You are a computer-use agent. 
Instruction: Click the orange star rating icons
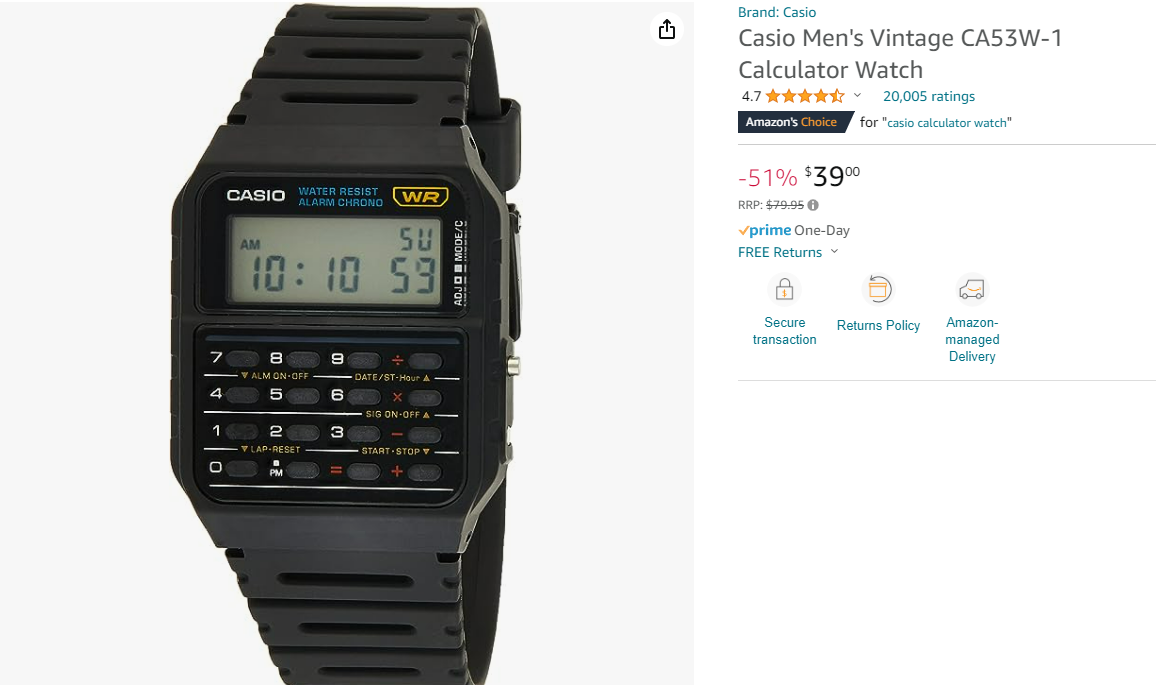click(x=805, y=96)
